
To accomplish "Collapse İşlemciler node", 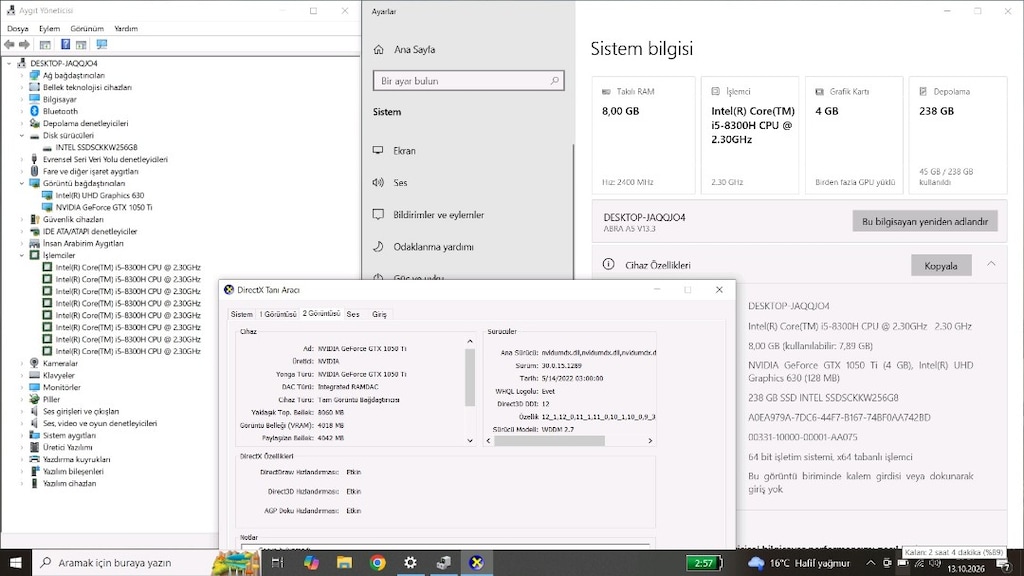I will click(x=22, y=255).
